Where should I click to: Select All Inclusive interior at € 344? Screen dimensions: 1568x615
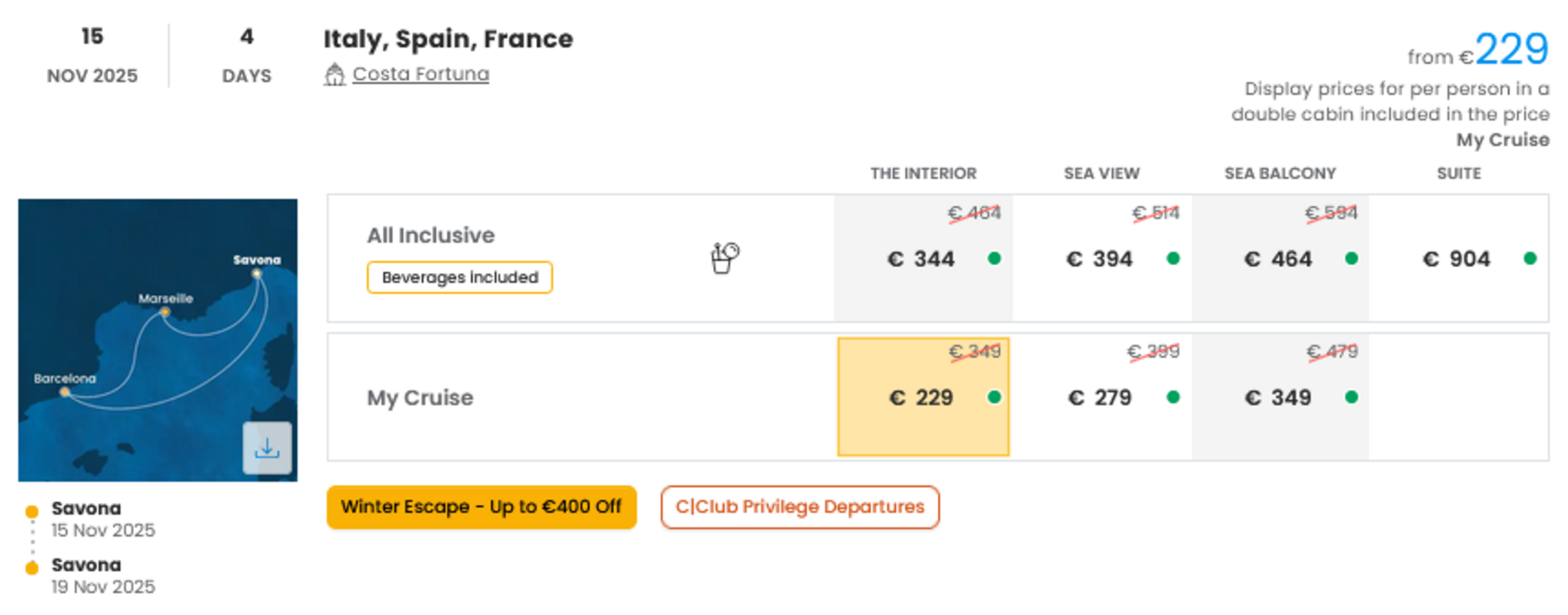click(923, 258)
